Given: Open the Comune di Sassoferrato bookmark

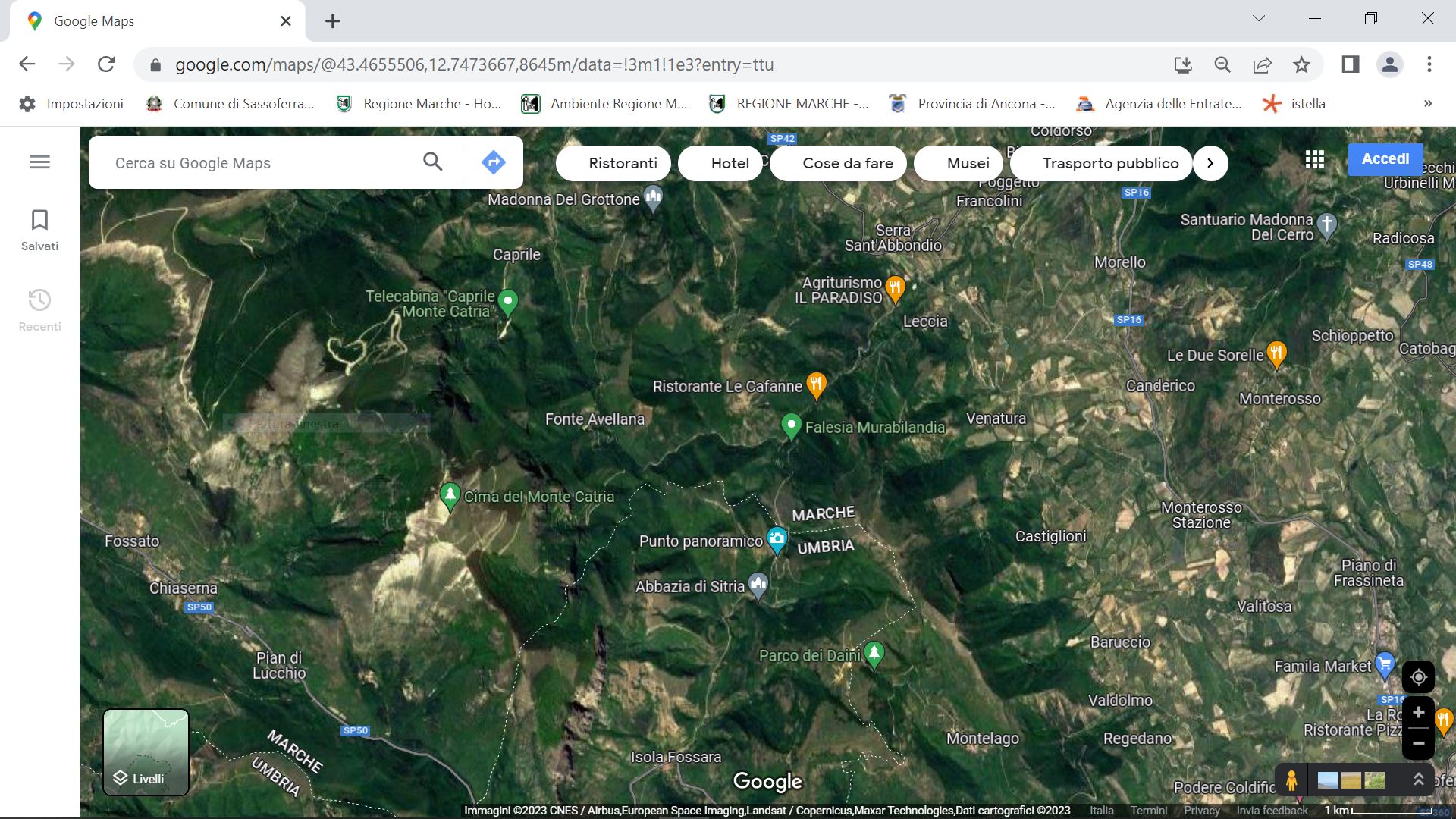Looking at the screenshot, I should point(231,104).
